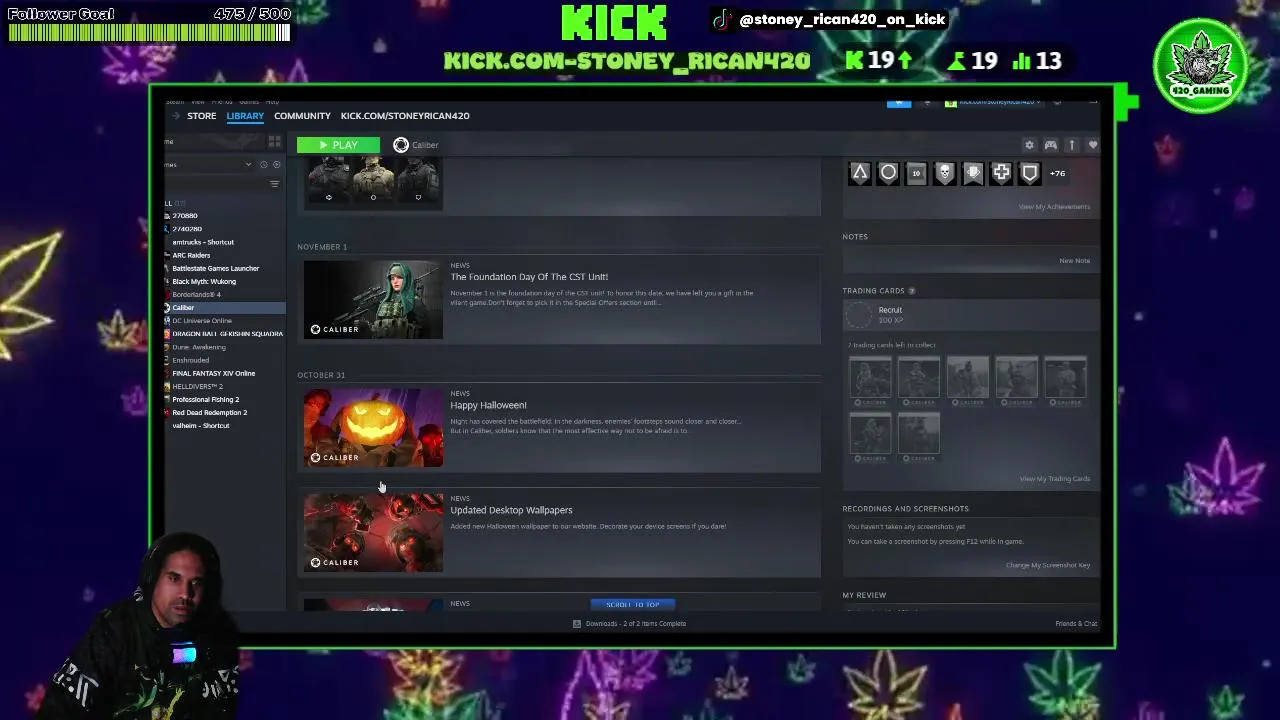
Task: Open the Happy Halloween news post
Action: (488, 405)
